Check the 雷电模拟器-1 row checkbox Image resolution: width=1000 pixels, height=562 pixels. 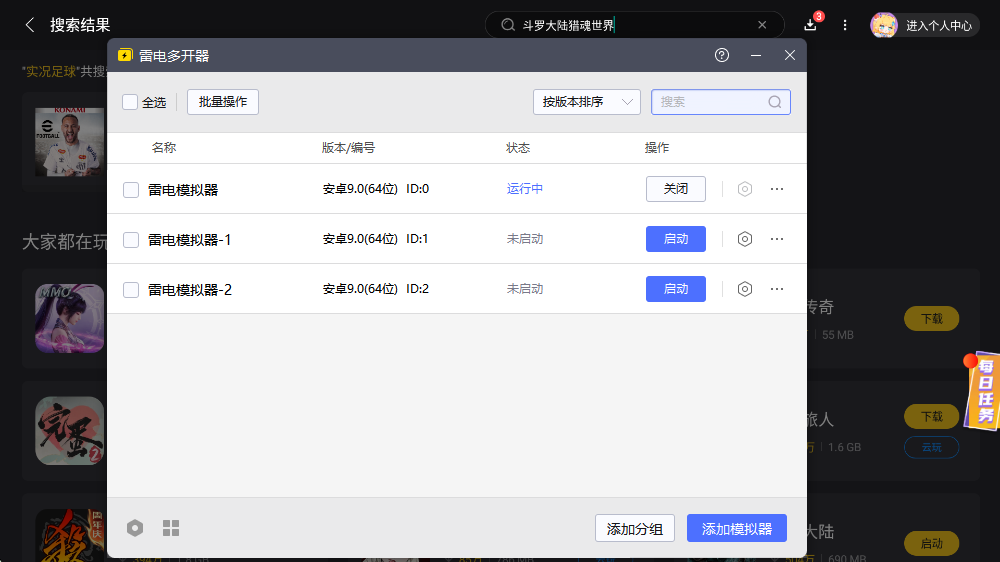131,240
